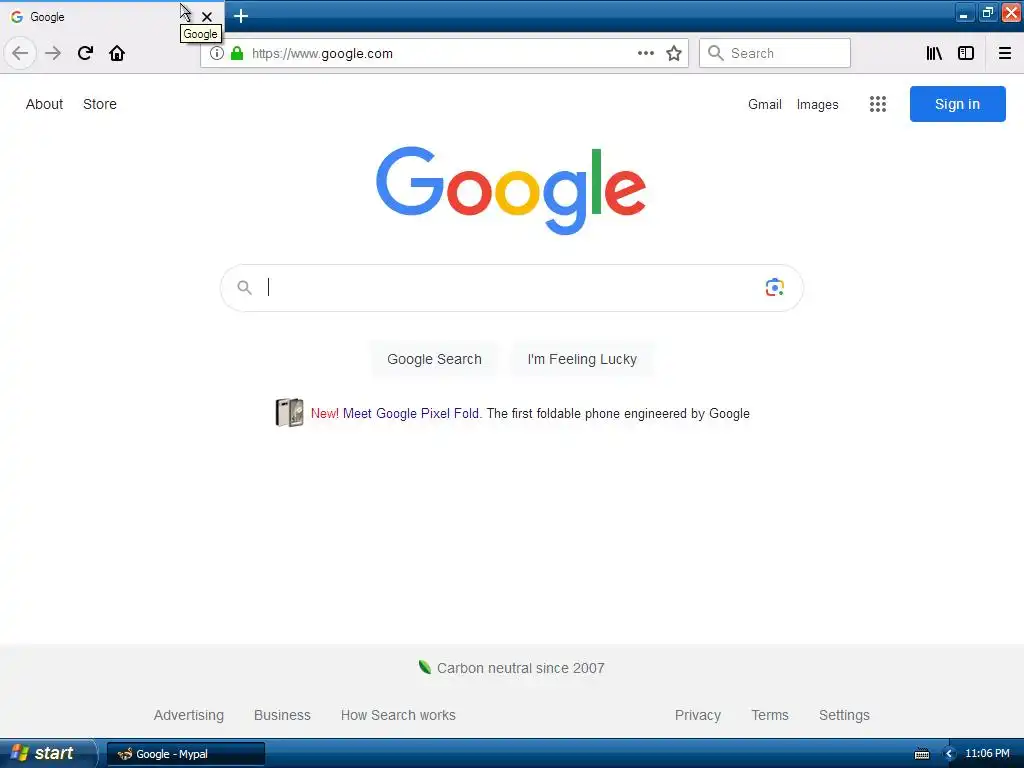Viewport: 1024px width, 768px height.
Task: Follow the Meet Google Pixel Fold link
Action: pos(411,413)
